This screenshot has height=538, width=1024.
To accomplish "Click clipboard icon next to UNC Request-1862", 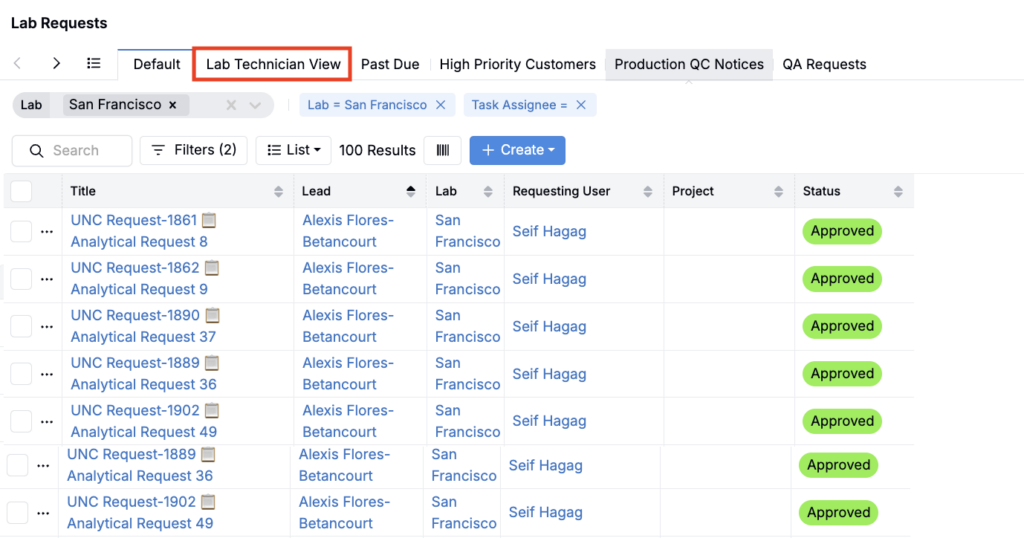I will pyautogui.click(x=211, y=268).
